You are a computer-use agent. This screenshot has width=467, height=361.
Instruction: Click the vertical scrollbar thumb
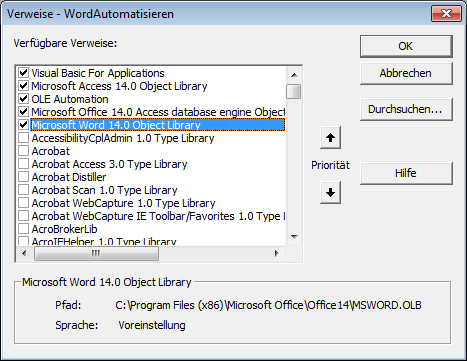pyautogui.click(x=294, y=91)
